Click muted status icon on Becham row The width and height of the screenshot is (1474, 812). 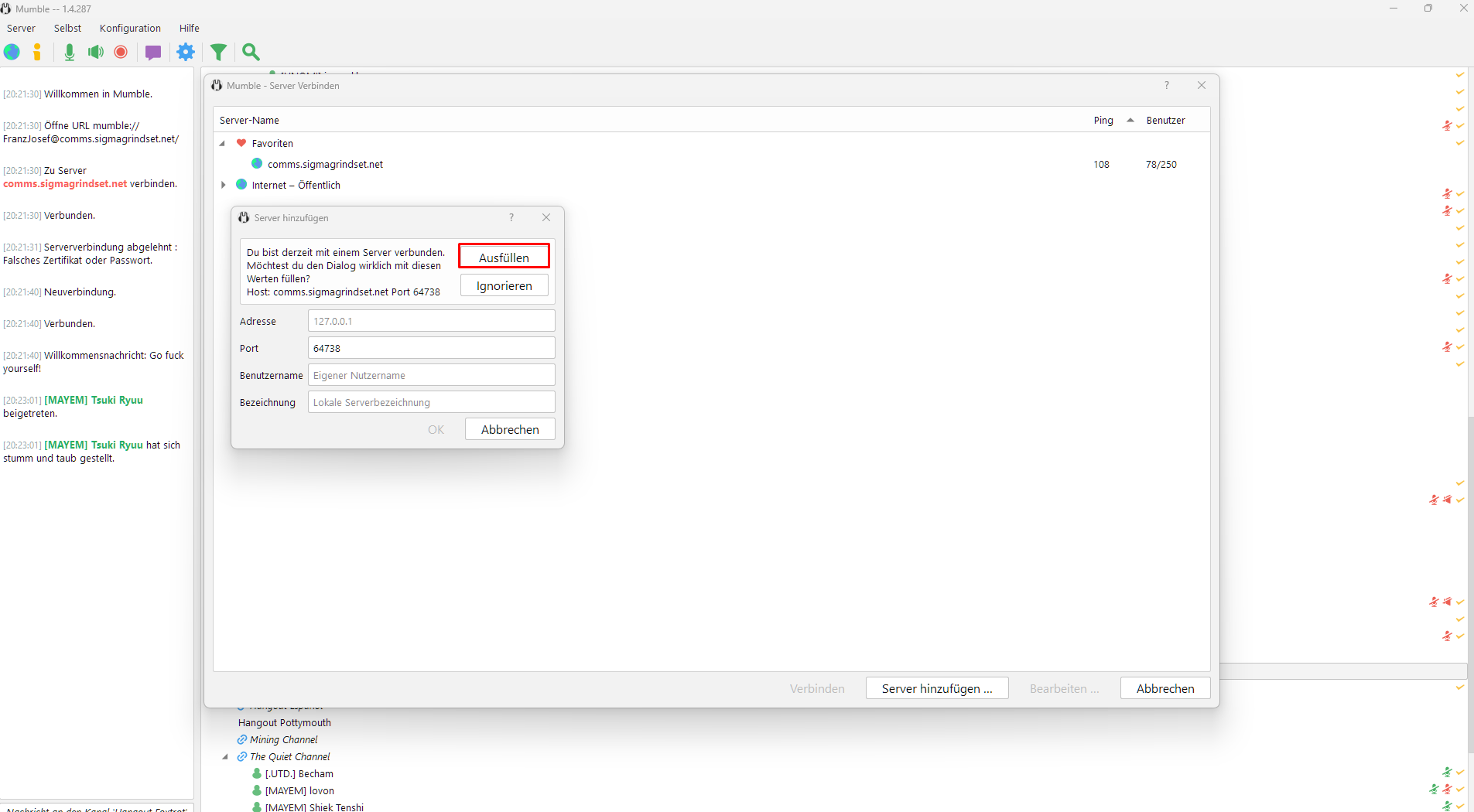click(1447, 772)
